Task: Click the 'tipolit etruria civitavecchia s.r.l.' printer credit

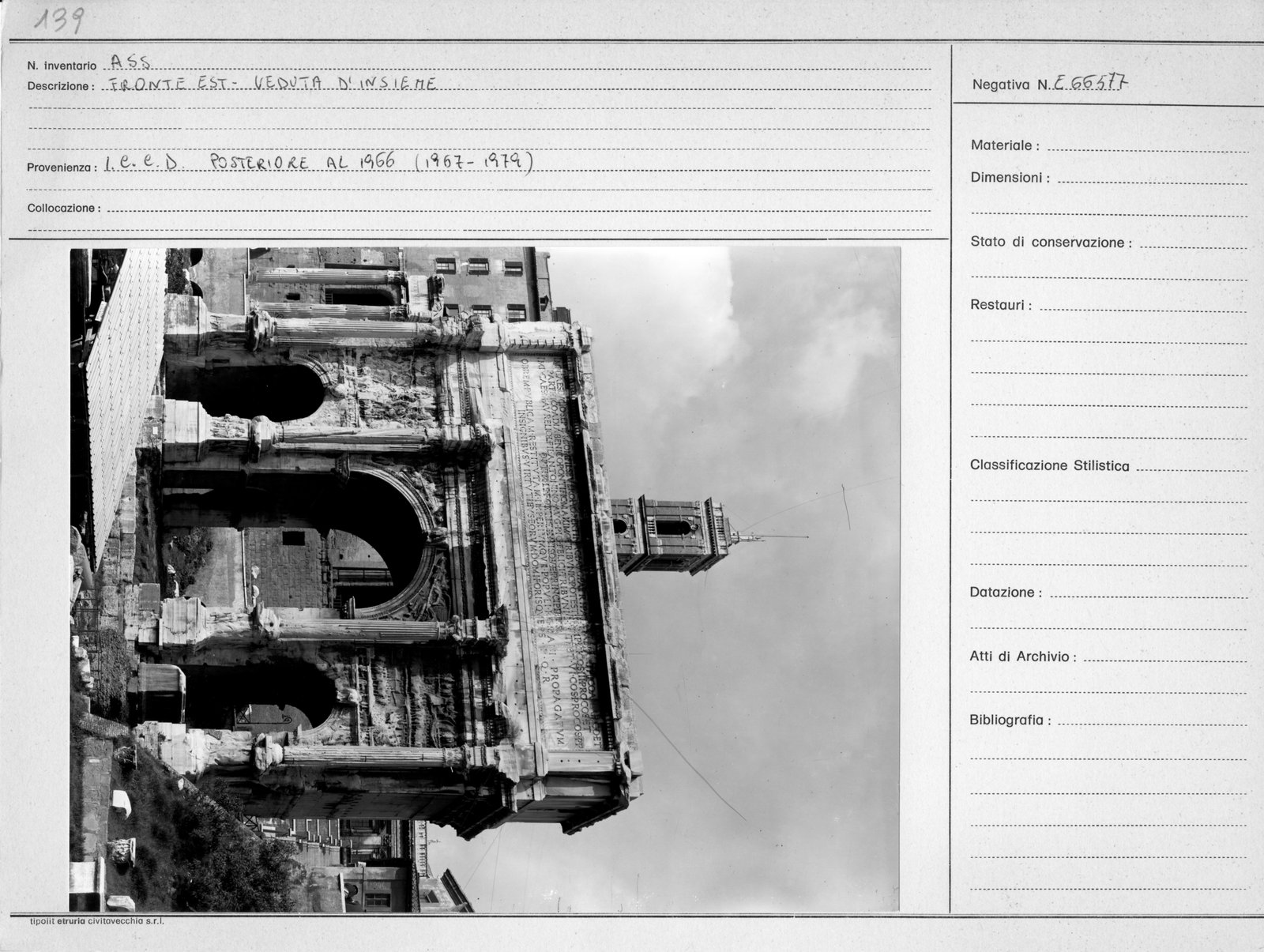Action: pyautogui.click(x=97, y=921)
